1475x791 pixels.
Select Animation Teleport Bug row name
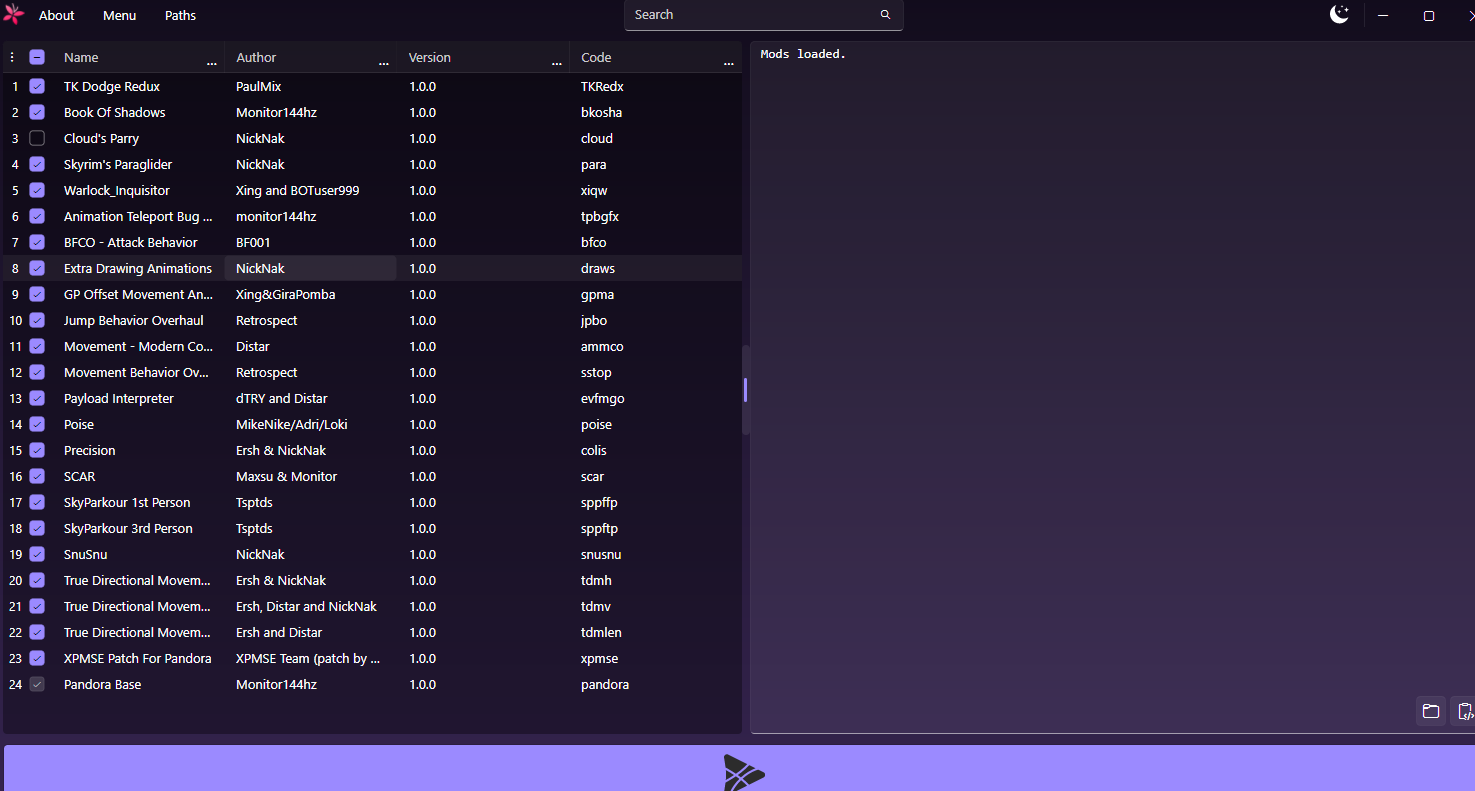(138, 216)
